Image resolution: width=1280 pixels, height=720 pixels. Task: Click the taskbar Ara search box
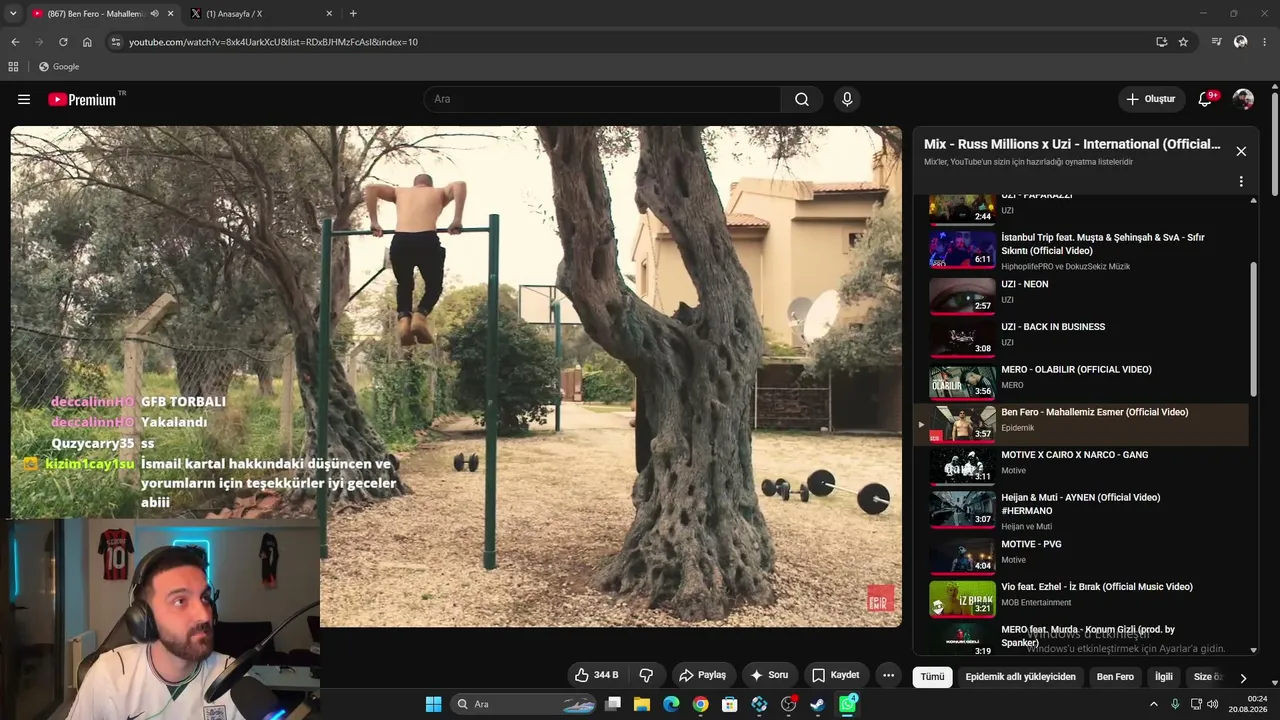click(522, 704)
